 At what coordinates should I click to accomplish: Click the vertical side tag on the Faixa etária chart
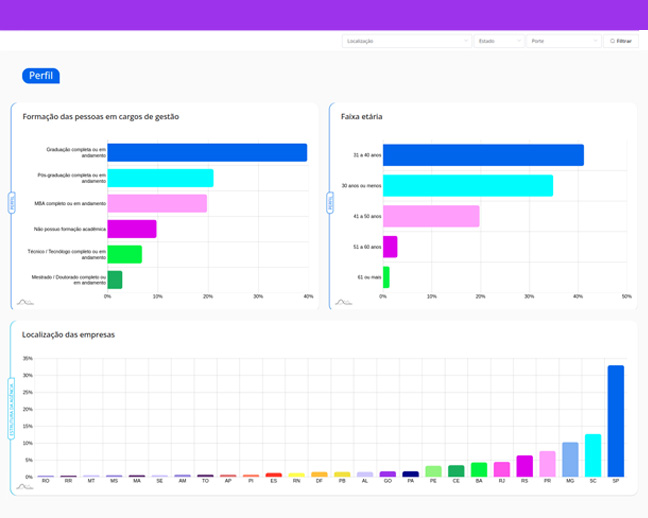coord(330,202)
